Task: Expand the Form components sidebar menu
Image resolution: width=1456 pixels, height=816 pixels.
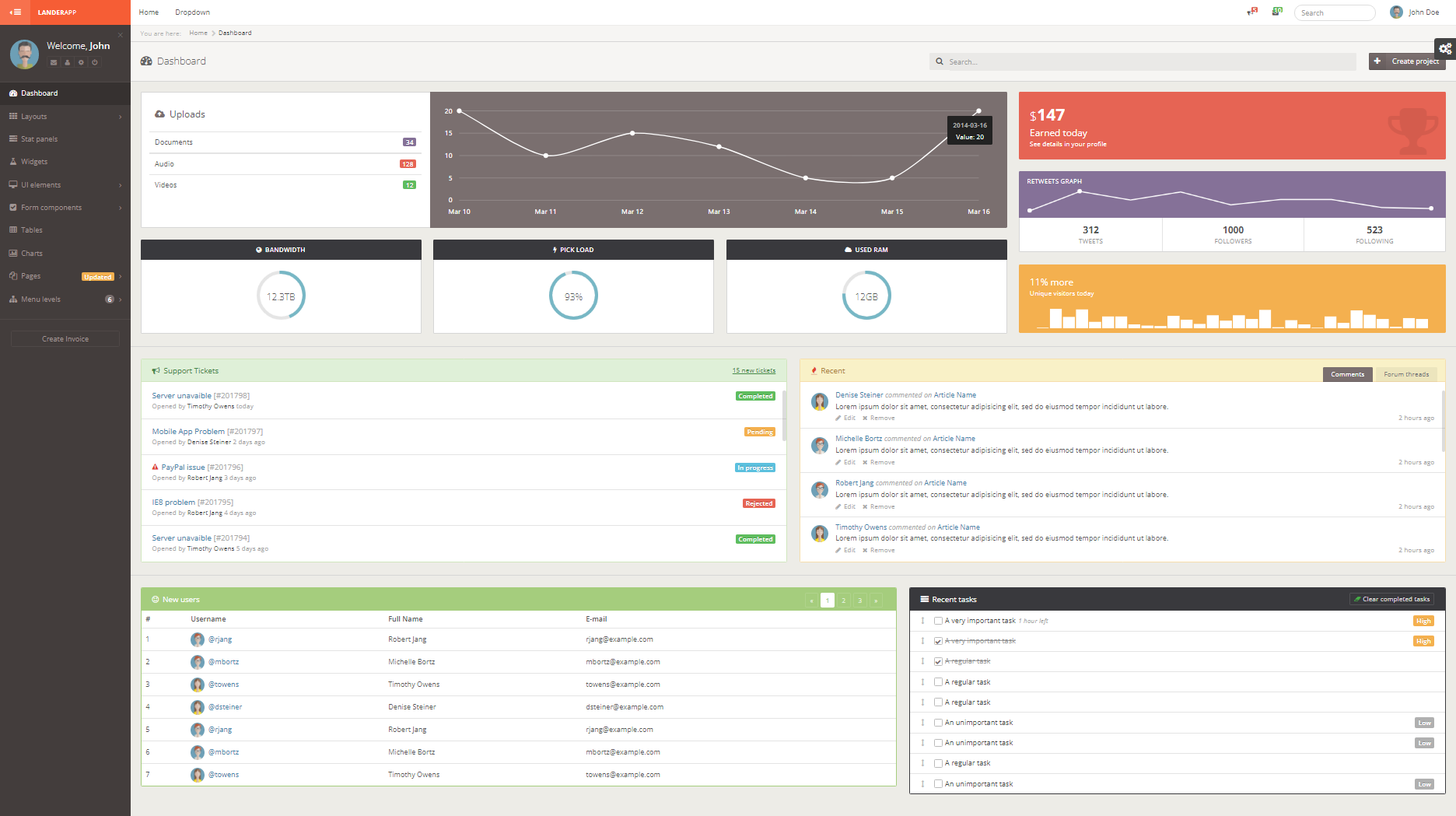Action: click(65, 208)
